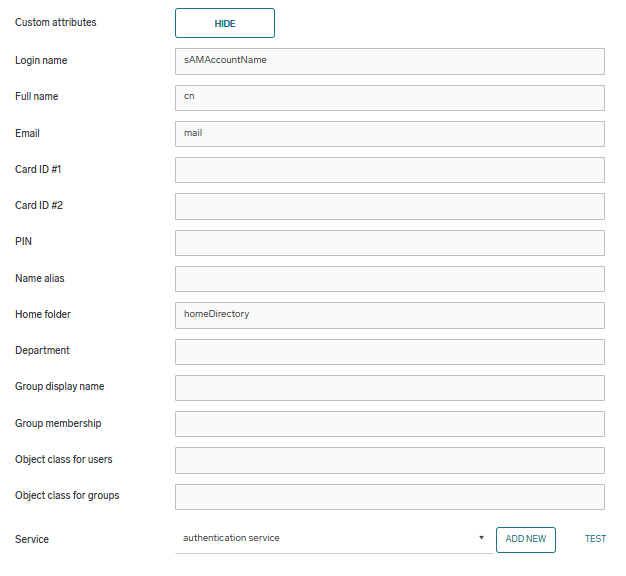Click the Name alias field
The width and height of the screenshot is (626, 576).
(x=389, y=279)
